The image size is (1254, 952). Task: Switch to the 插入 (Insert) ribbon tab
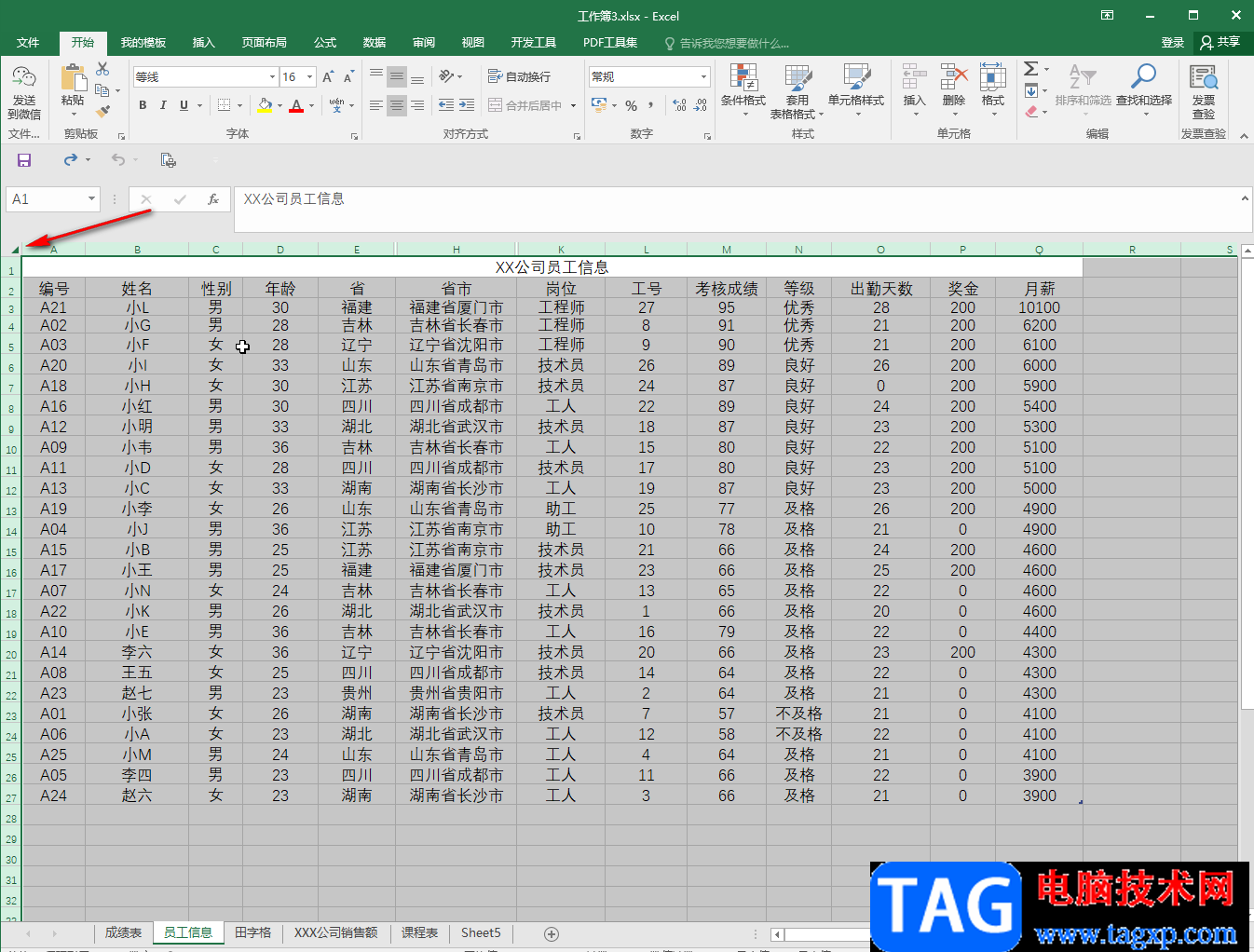pyautogui.click(x=203, y=43)
